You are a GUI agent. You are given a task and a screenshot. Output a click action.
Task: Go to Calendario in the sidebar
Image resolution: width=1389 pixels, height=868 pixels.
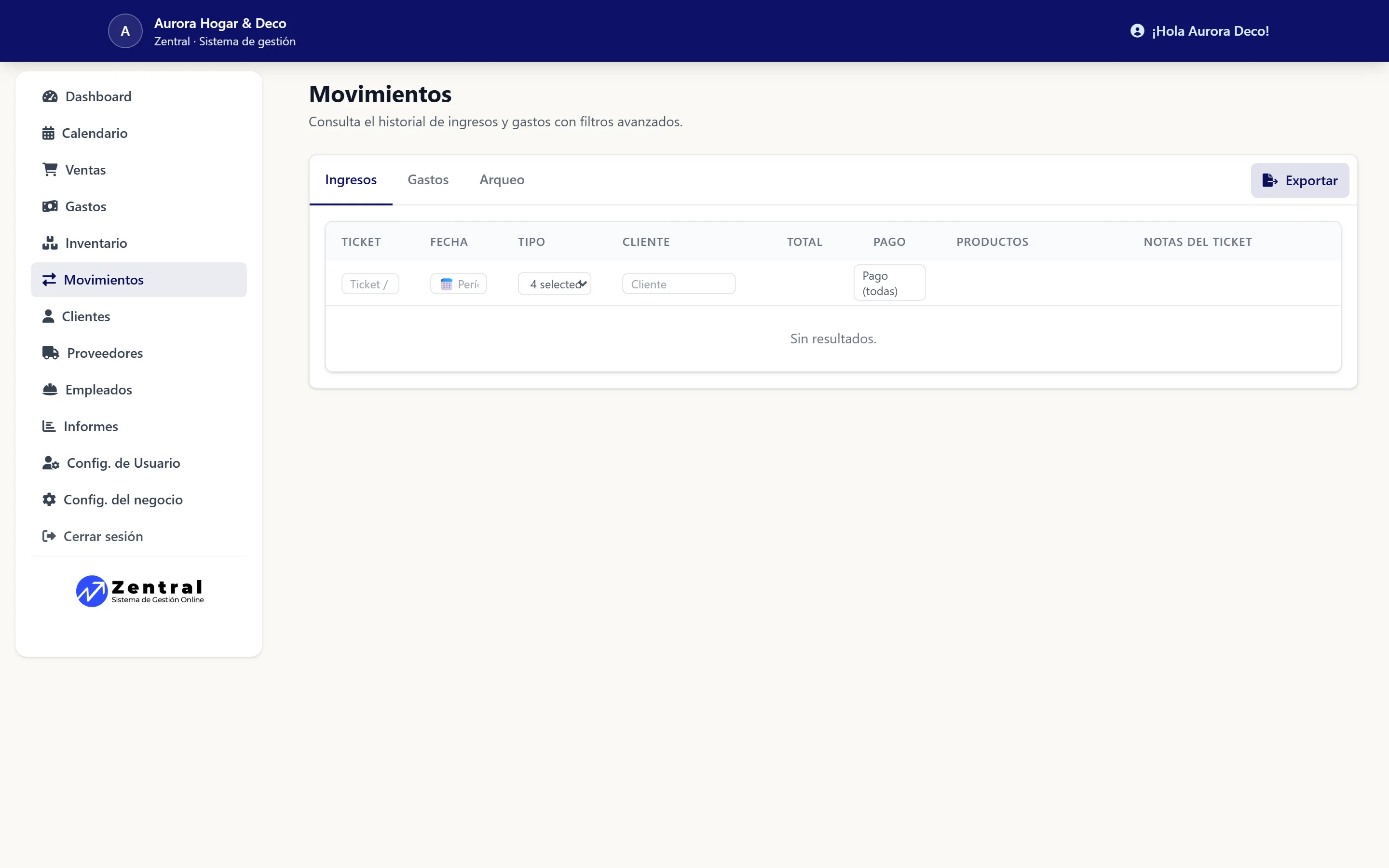pyautogui.click(x=139, y=133)
